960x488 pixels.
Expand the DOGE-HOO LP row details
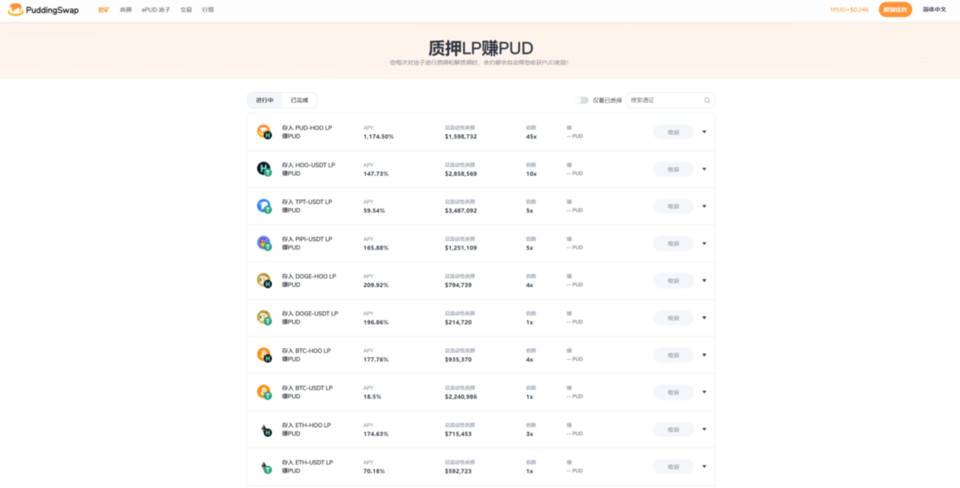click(704, 280)
